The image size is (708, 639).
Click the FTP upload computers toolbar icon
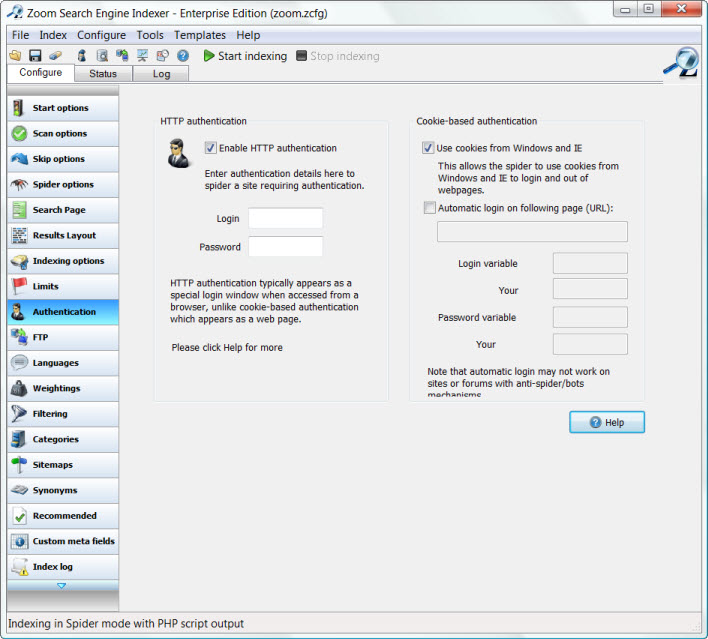122,56
